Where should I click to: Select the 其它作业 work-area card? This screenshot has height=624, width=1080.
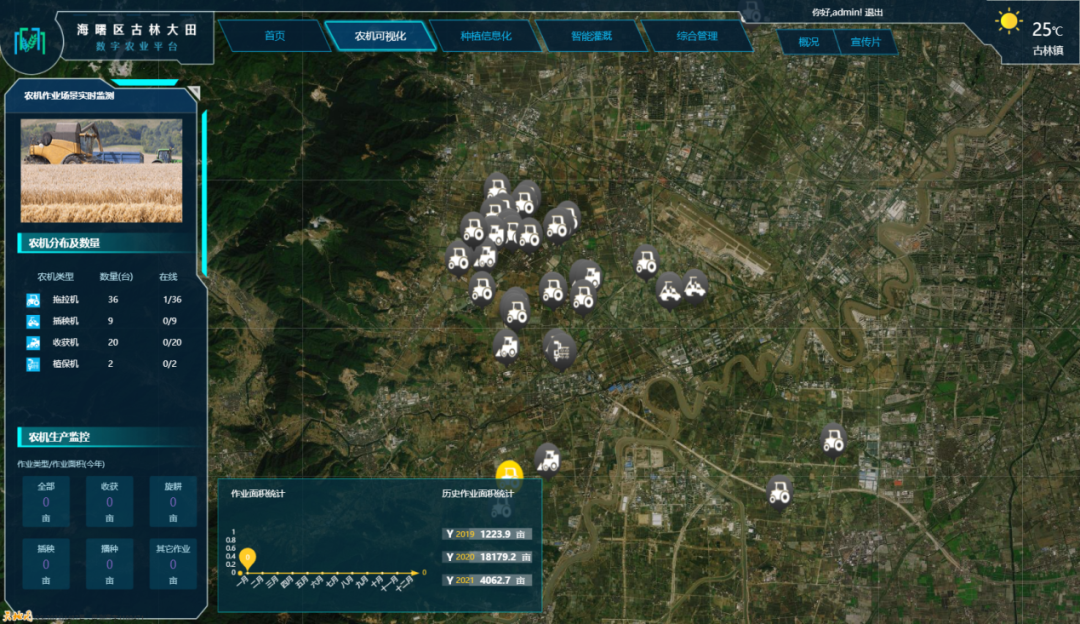173,564
